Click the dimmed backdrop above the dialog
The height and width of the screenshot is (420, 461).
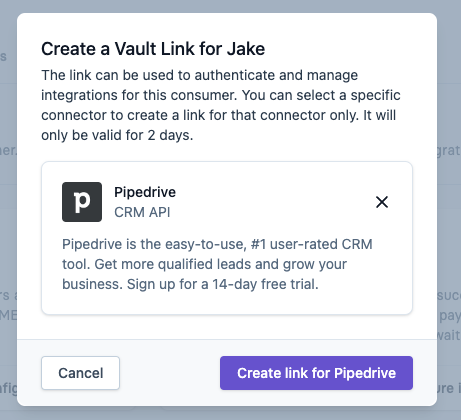click(230, 6)
